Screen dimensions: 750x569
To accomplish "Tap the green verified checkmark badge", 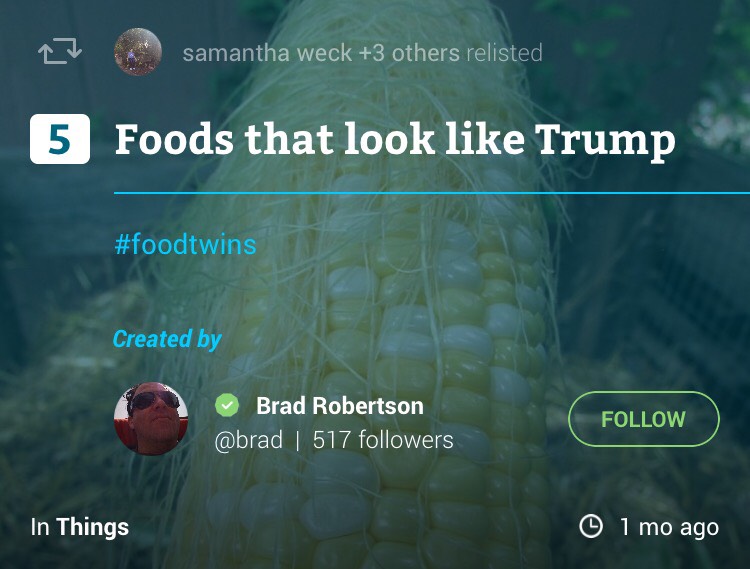I will point(227,405).
